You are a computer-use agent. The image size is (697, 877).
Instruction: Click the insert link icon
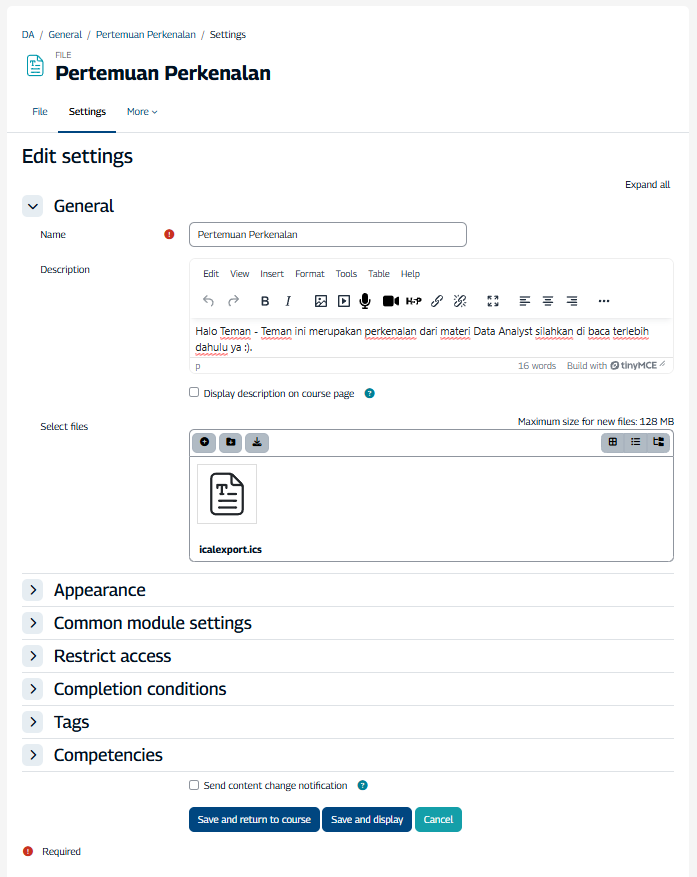click(437, 301)
